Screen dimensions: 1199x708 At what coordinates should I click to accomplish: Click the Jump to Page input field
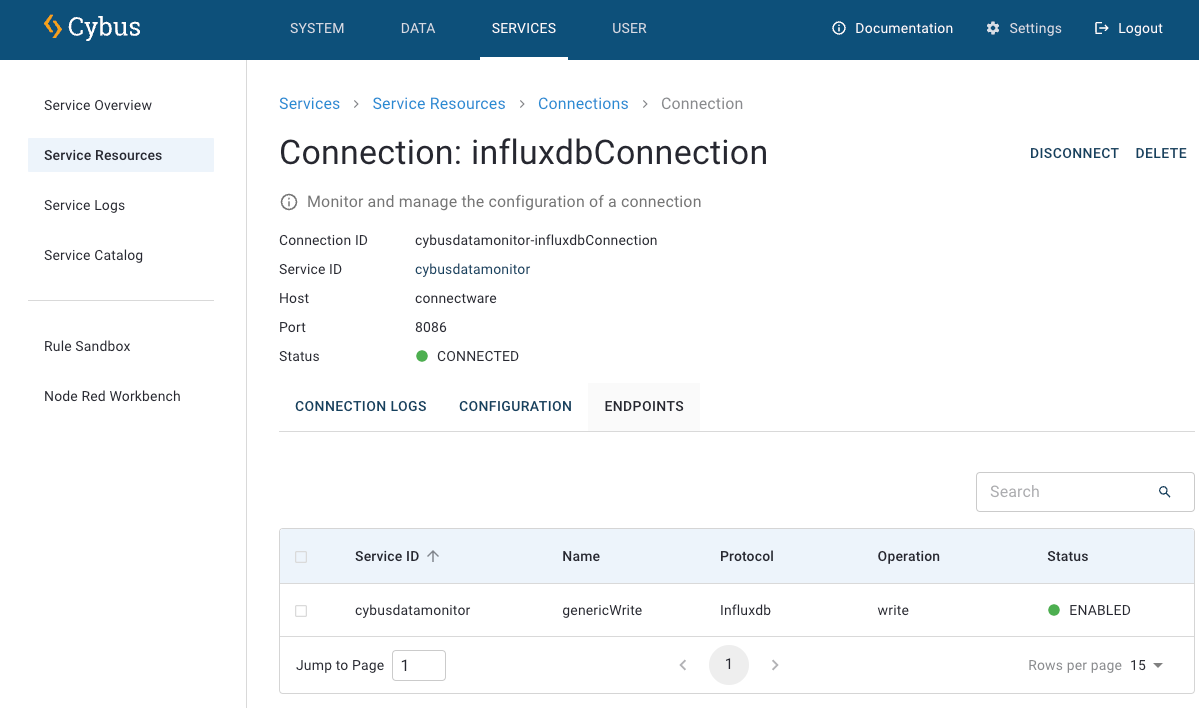point(418,665)
